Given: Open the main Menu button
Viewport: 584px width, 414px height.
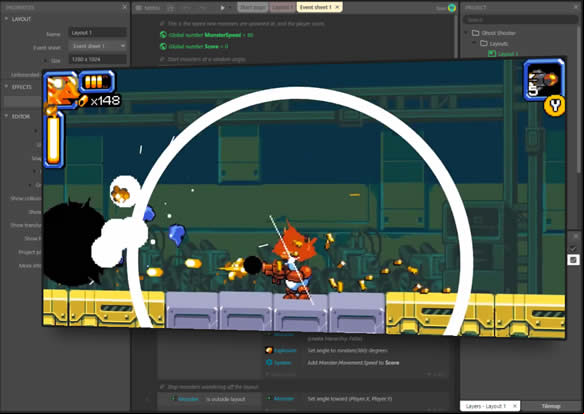Looking at the screenshot, I should 148,7.
